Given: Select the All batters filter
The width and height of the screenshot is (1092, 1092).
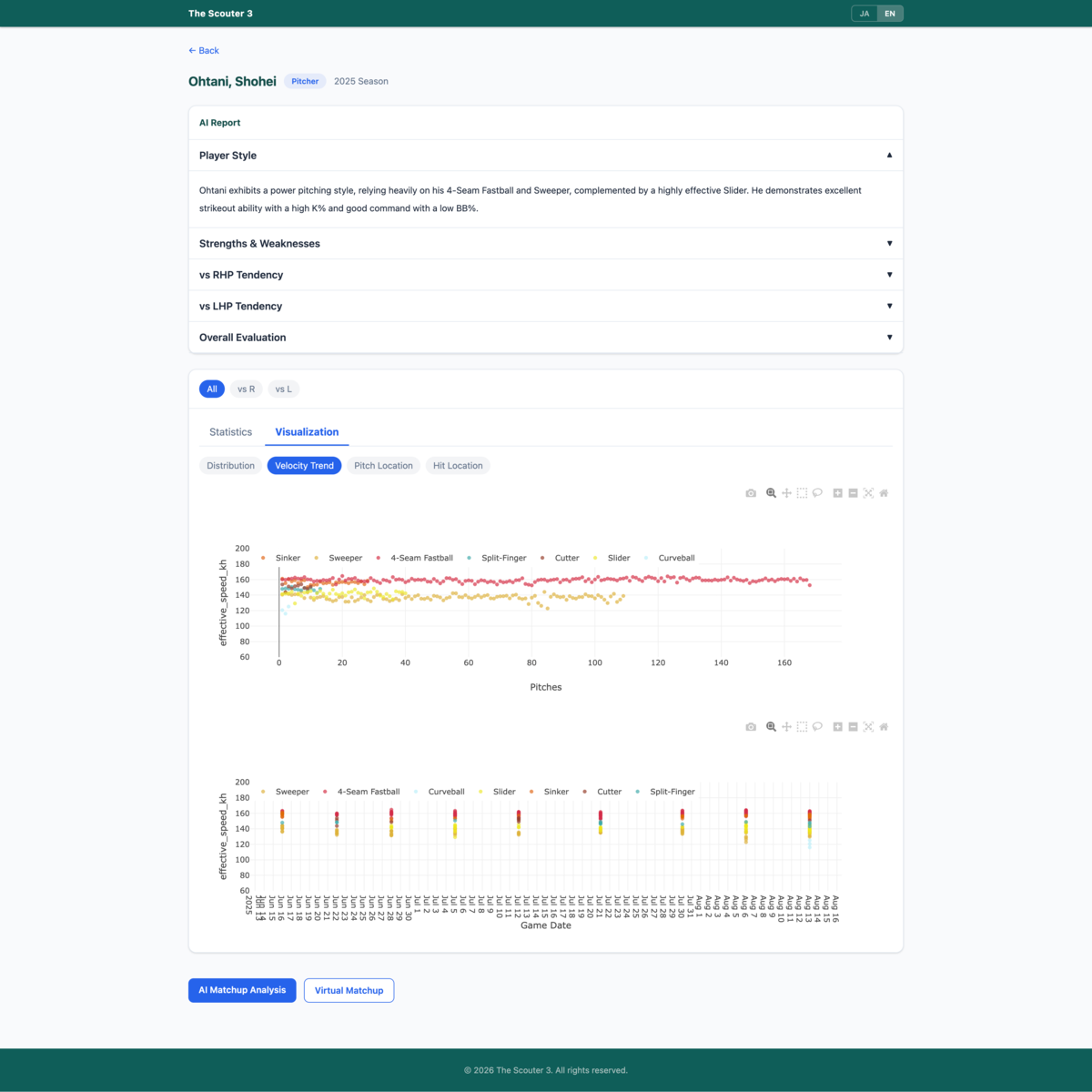Looking at the screenshot, I should 212,389.
